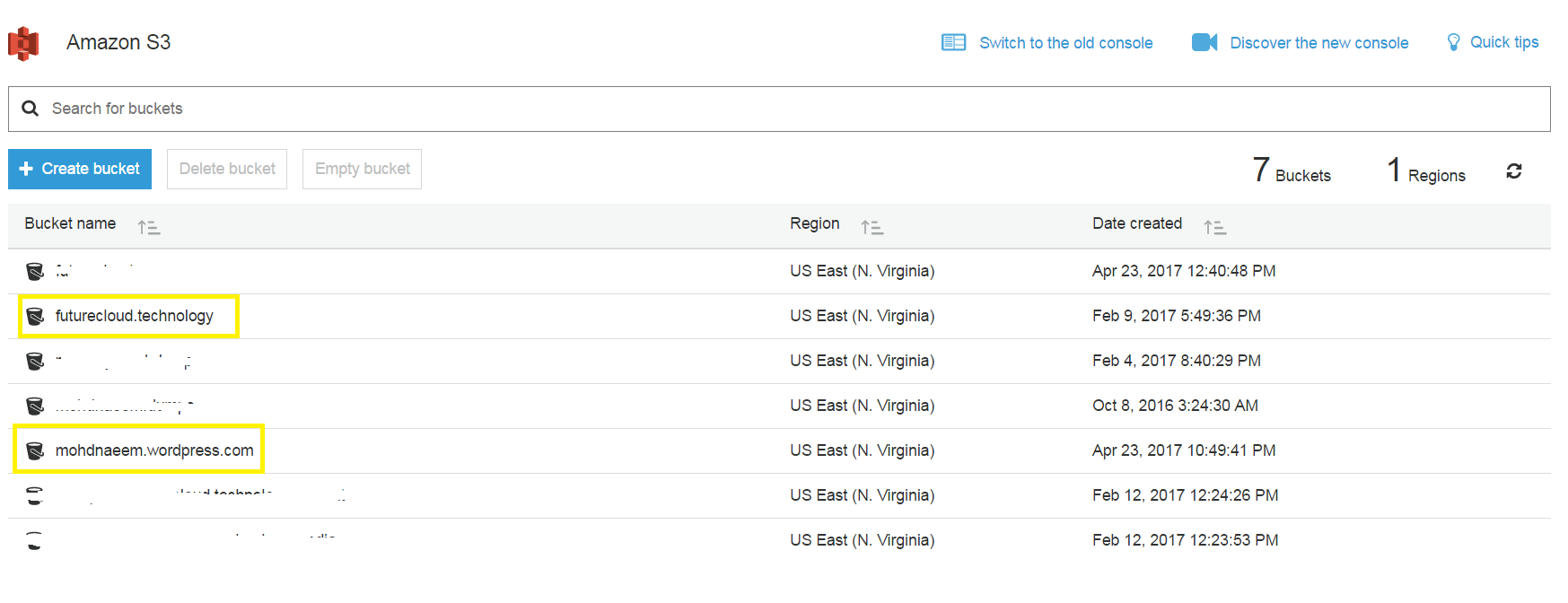Open the mohdnaeem.wordpress.com bucket
The height and width of the screenshot is (603, 1568).
[154, 450]
